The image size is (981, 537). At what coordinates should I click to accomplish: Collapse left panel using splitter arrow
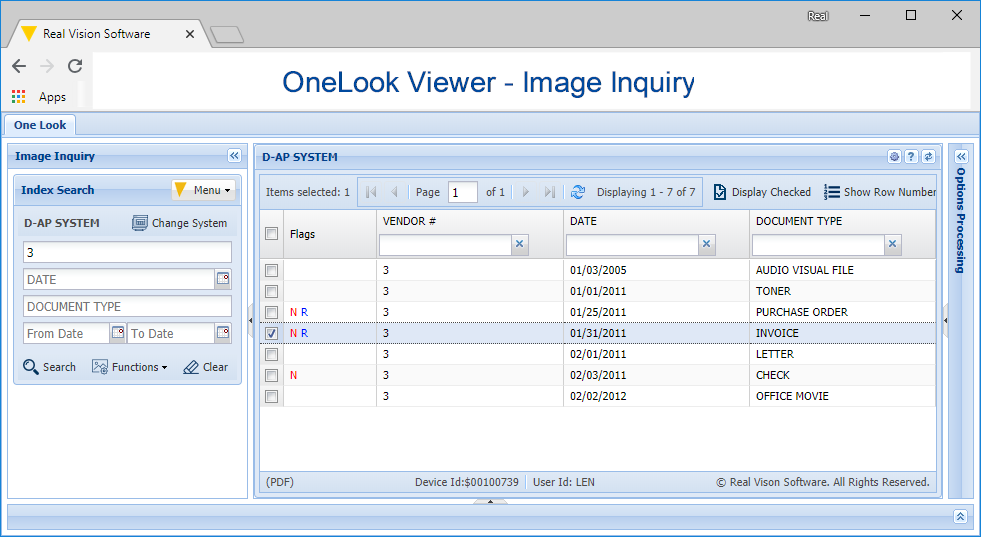251,320
